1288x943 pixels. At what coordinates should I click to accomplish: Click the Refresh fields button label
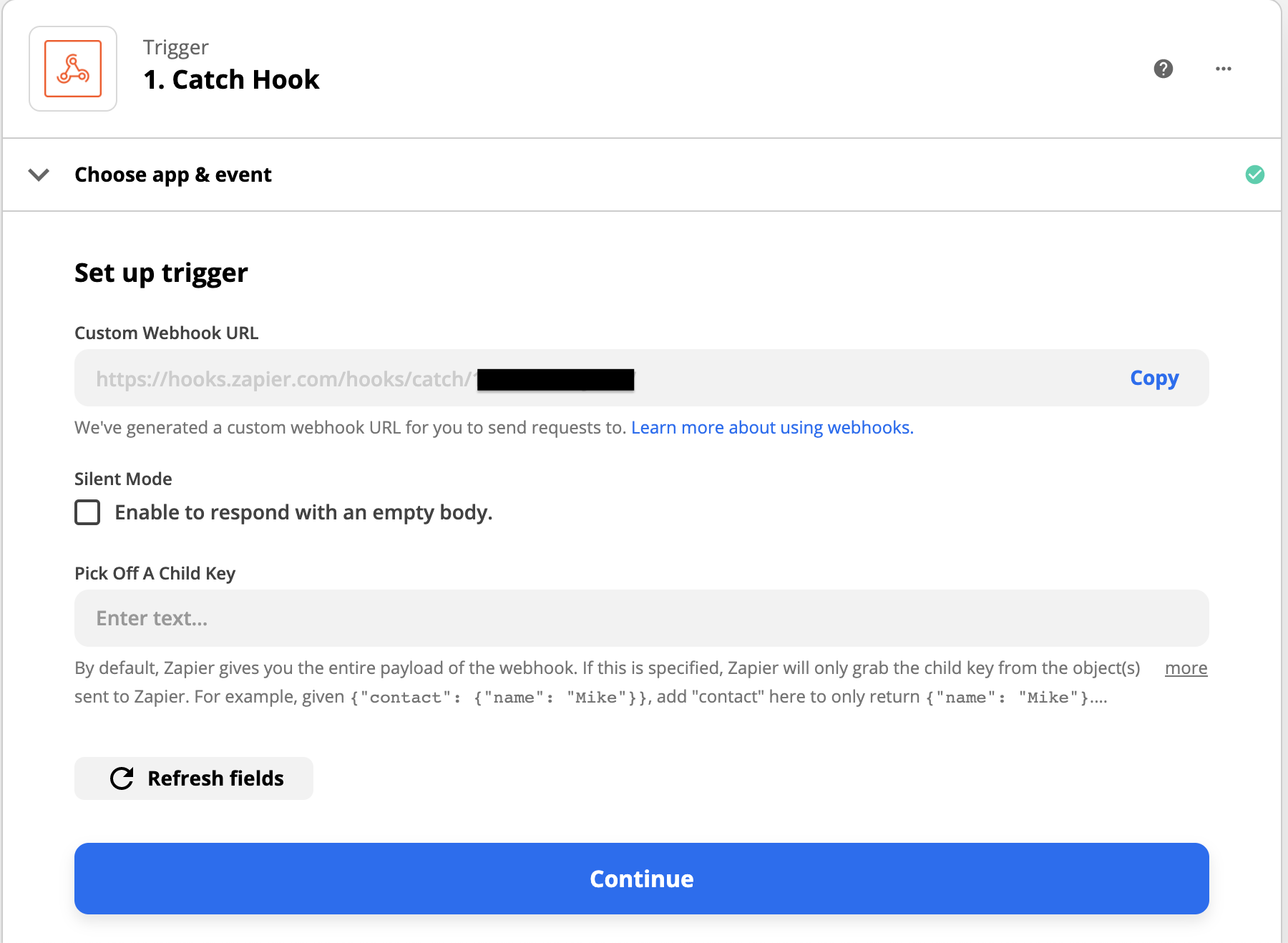215,778
